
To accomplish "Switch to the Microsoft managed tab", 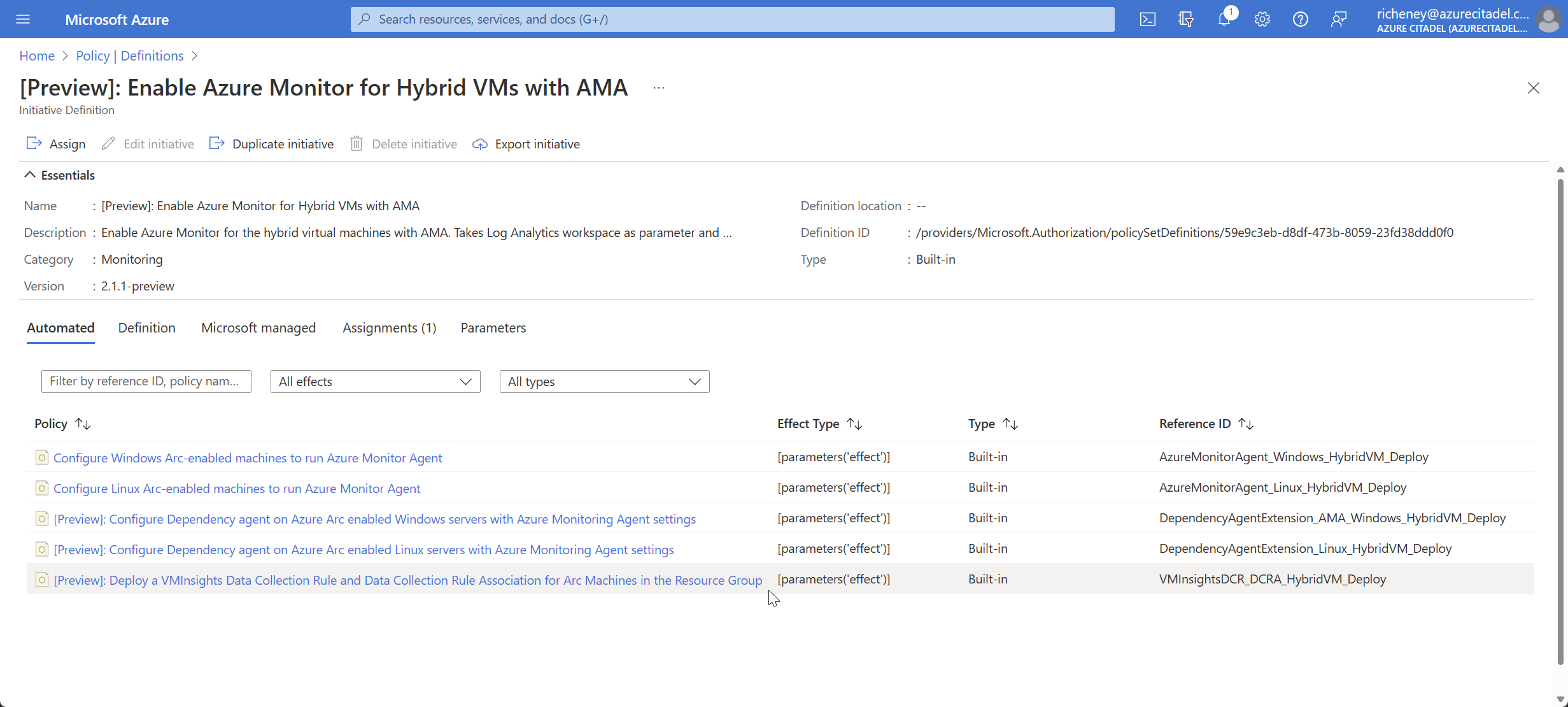I will [x=258, y=328].
